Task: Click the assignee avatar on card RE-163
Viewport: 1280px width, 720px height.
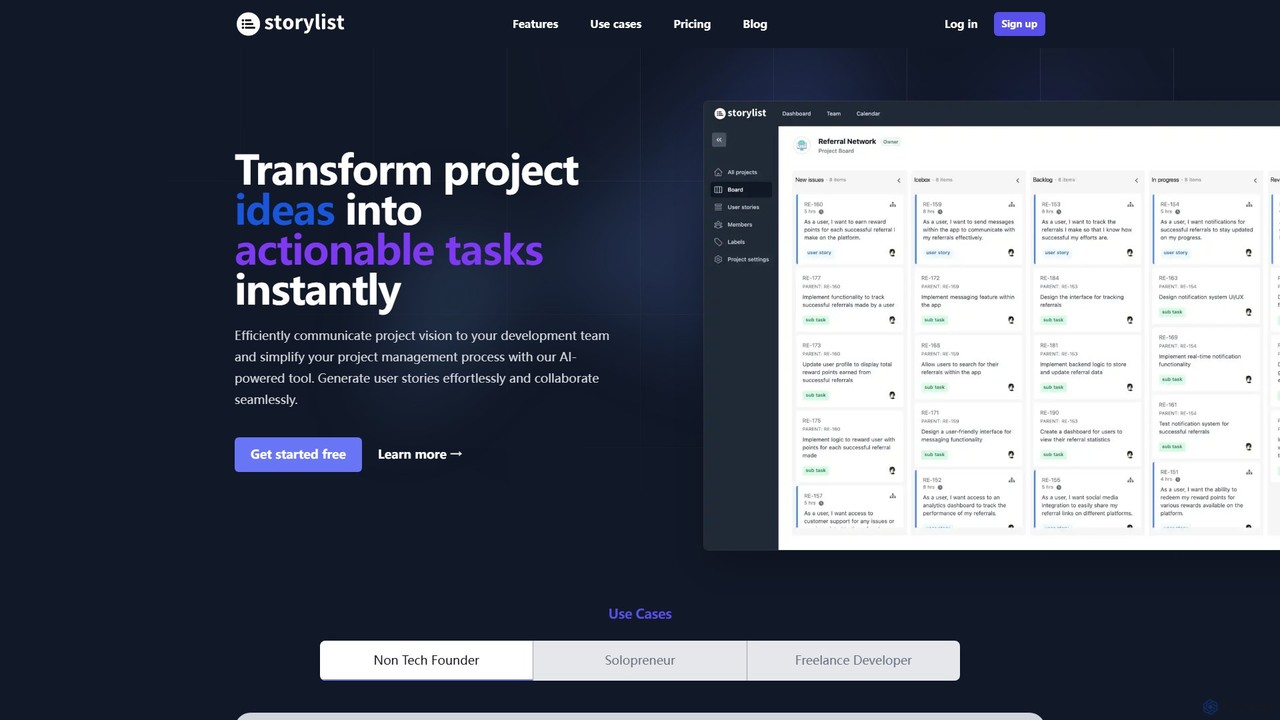Action: [1249, 312]
